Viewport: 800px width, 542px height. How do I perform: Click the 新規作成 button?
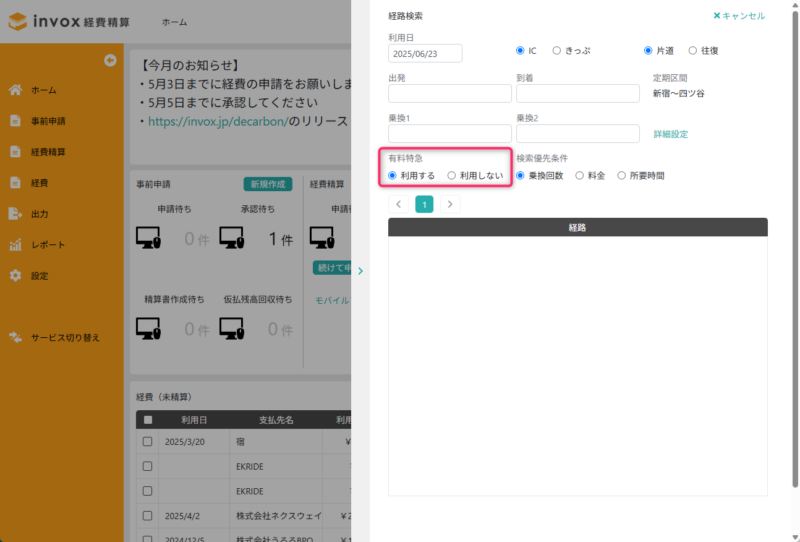[268, 184]
